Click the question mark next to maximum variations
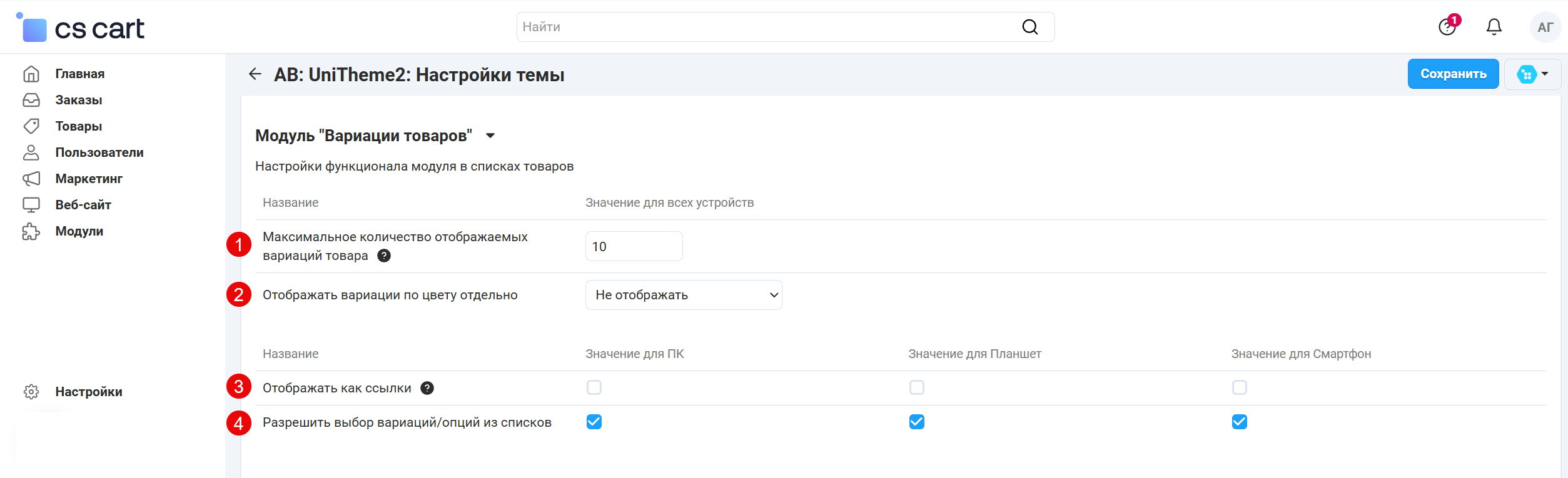Viewport: 1568px width, 478px height. tap(384, 256)
